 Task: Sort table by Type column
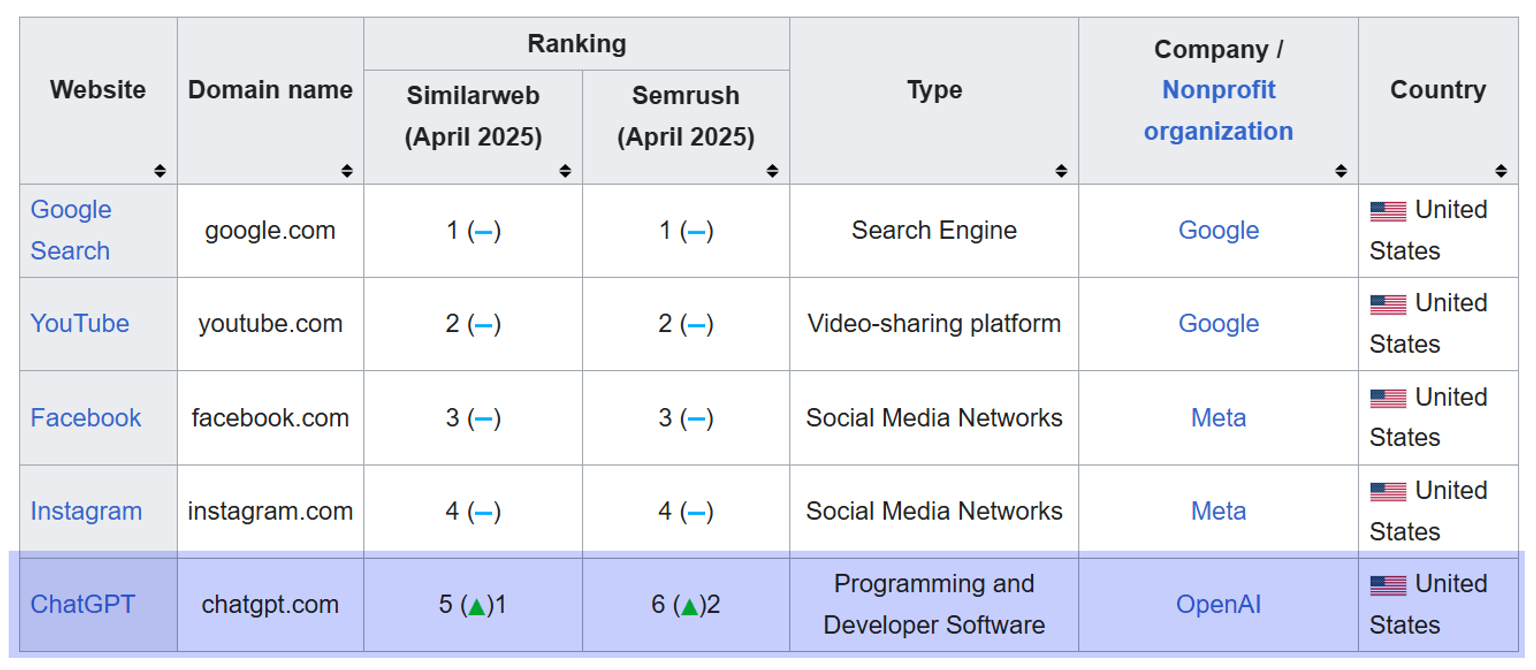[x=1061, y=171]
